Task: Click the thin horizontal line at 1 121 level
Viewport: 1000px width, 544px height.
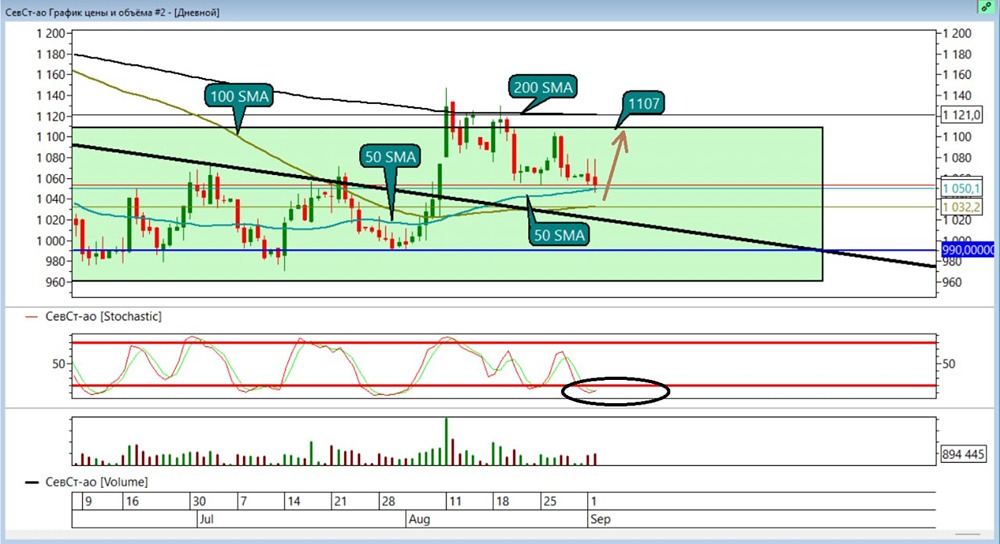Action: click(x=504, y=115)
